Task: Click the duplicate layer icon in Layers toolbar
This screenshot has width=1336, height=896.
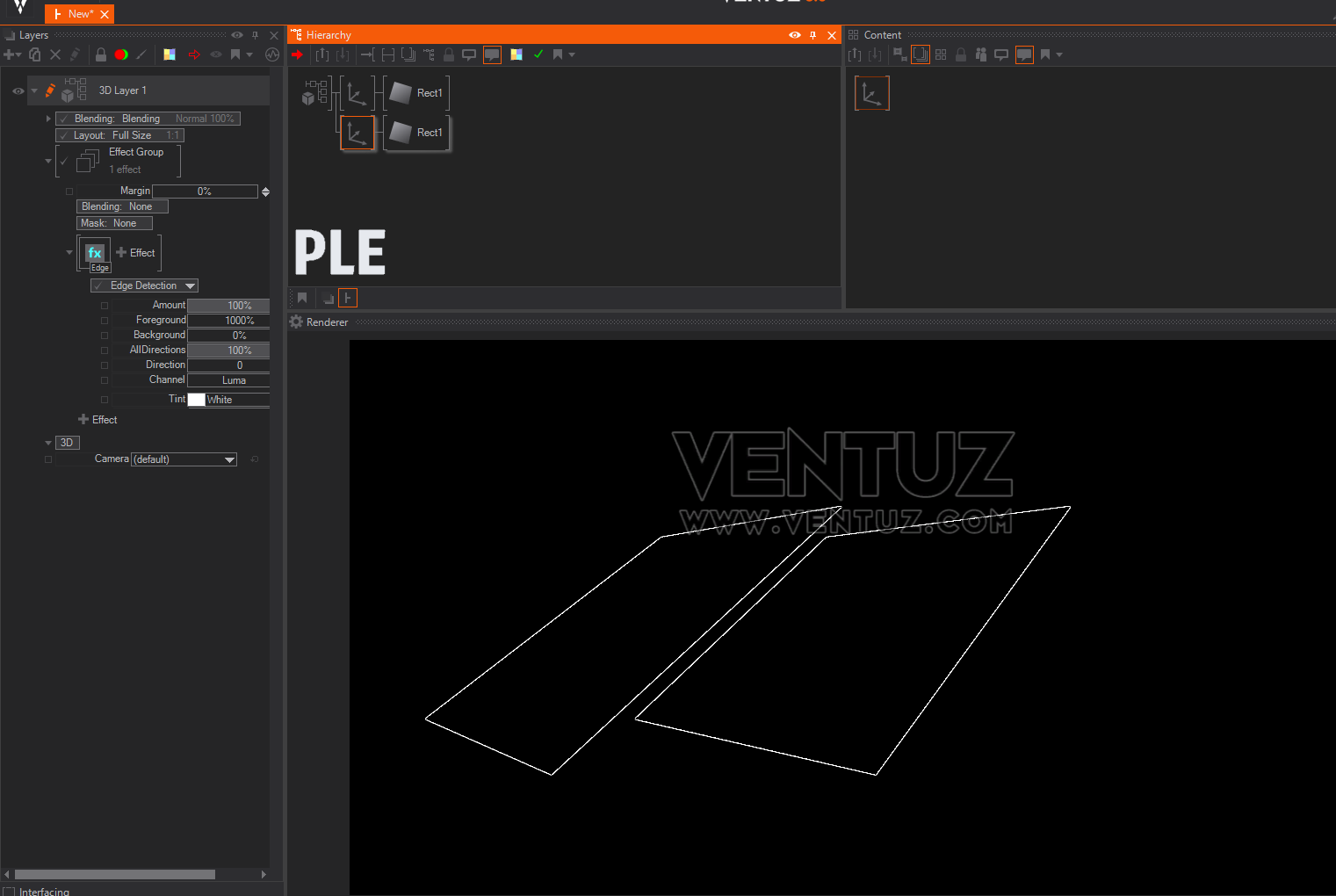Action: [35, 54]
